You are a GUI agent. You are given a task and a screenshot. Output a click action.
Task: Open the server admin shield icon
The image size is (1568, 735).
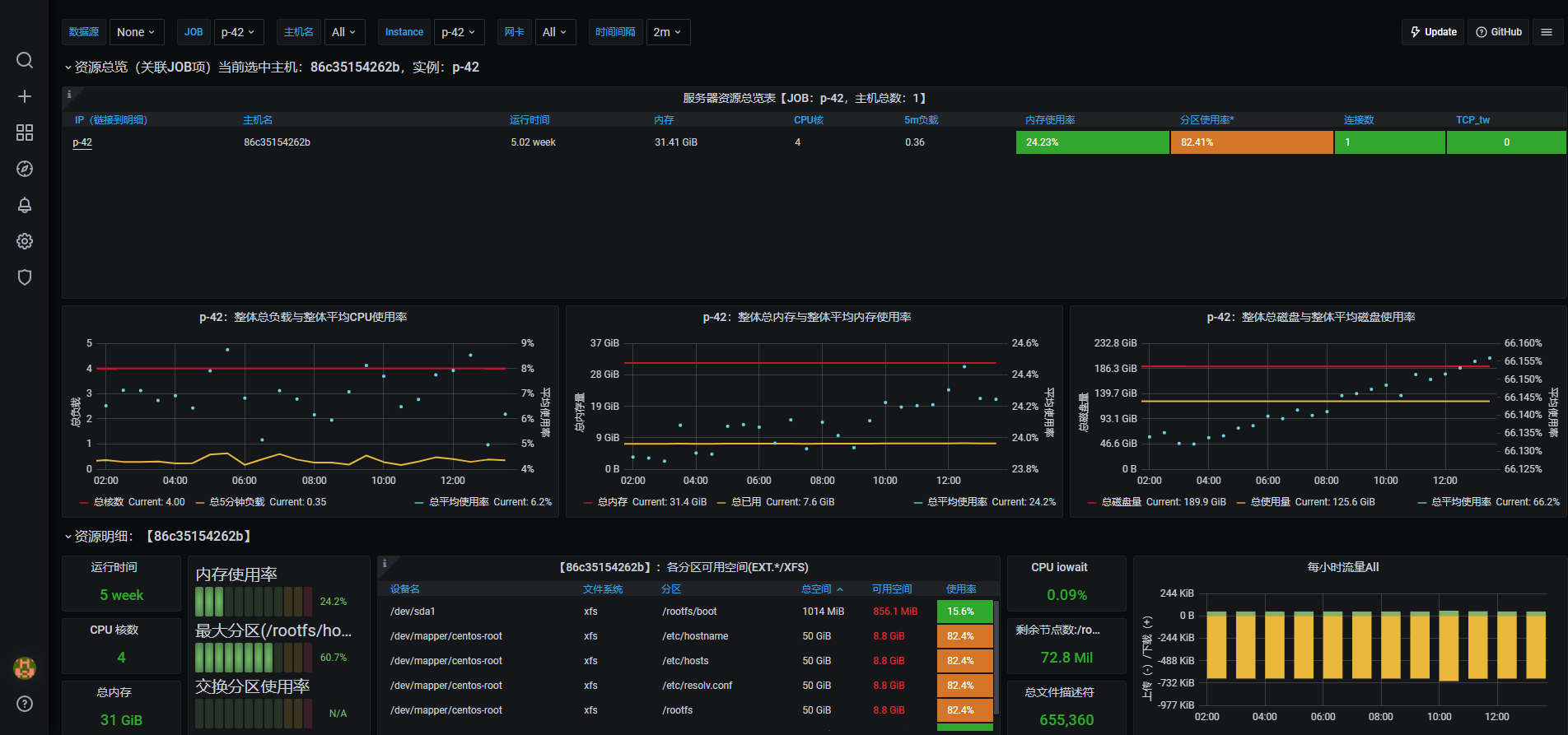pos(25,277)
